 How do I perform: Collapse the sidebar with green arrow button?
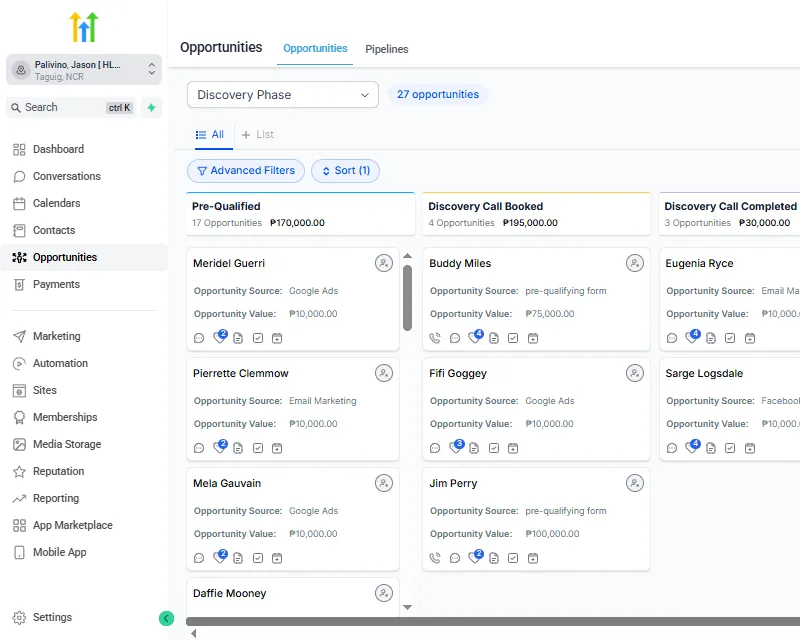click(x=166, y=618)
